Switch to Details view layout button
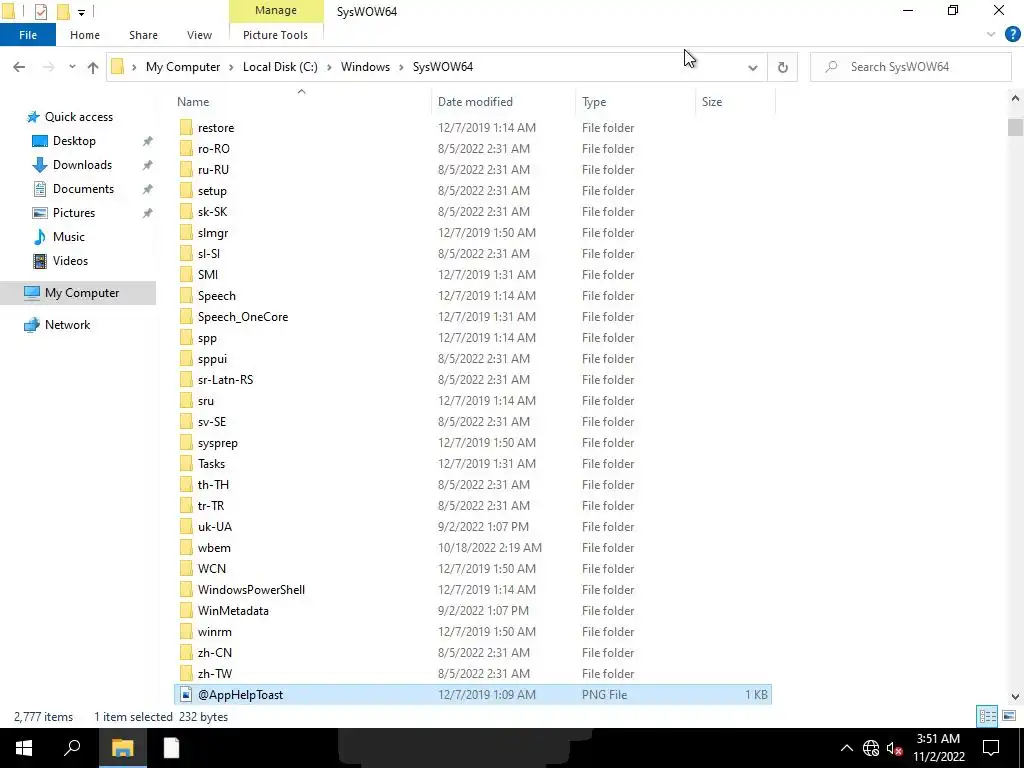Image resolution: width=1024 pixels, height=768 pixels. pos(987,716)
